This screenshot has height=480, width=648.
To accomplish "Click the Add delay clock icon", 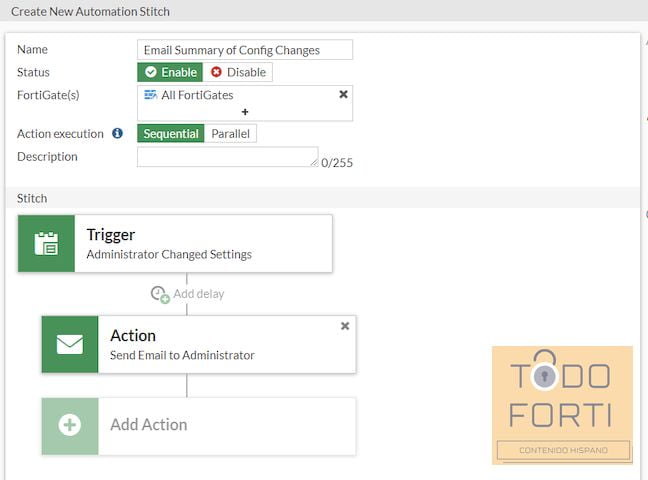I will pyautogui.click(x=160, y=294).
